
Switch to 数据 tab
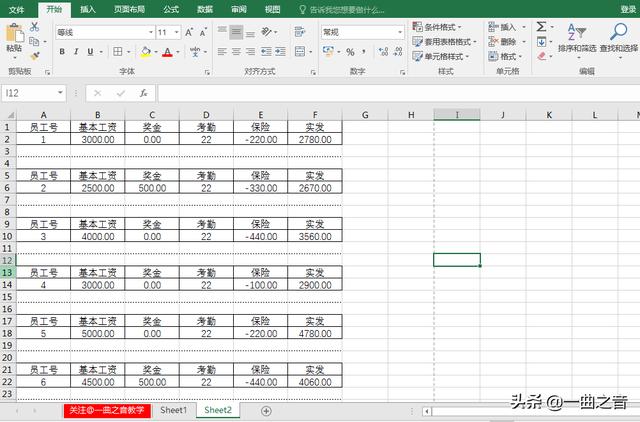click(x=204, y=9)
